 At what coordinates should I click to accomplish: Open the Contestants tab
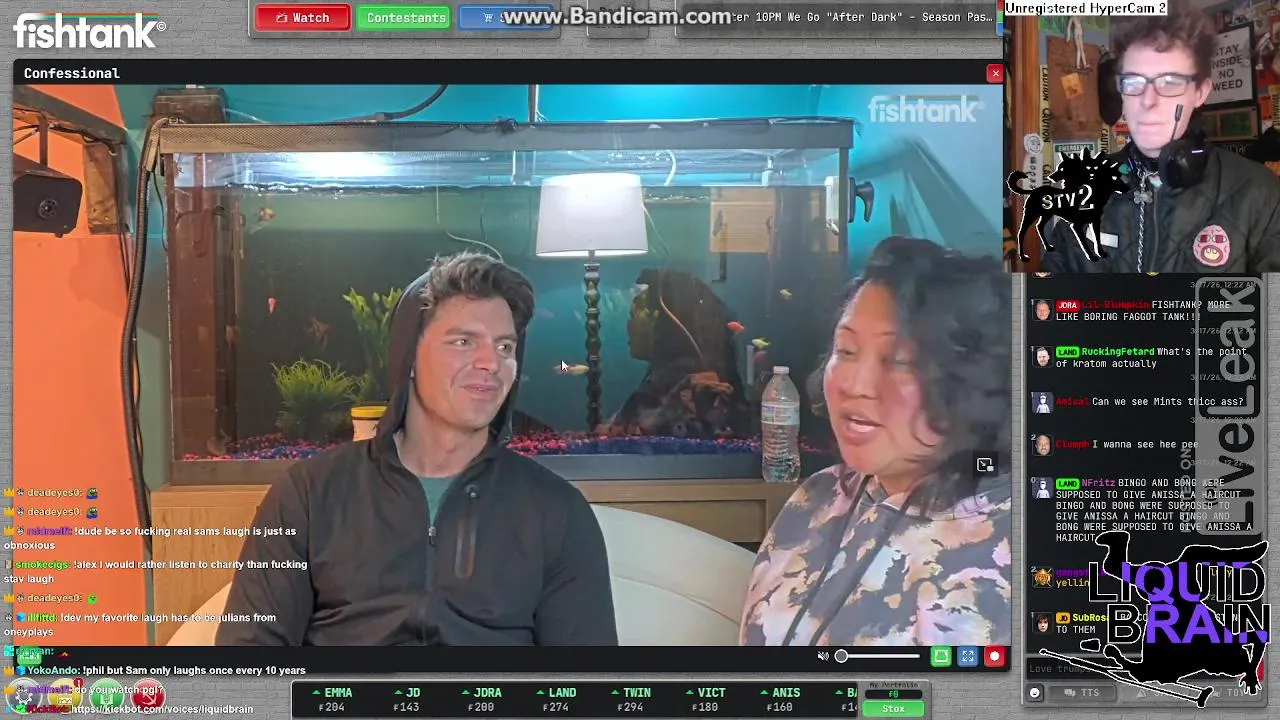pyautogui.click(x=406, y=18)
